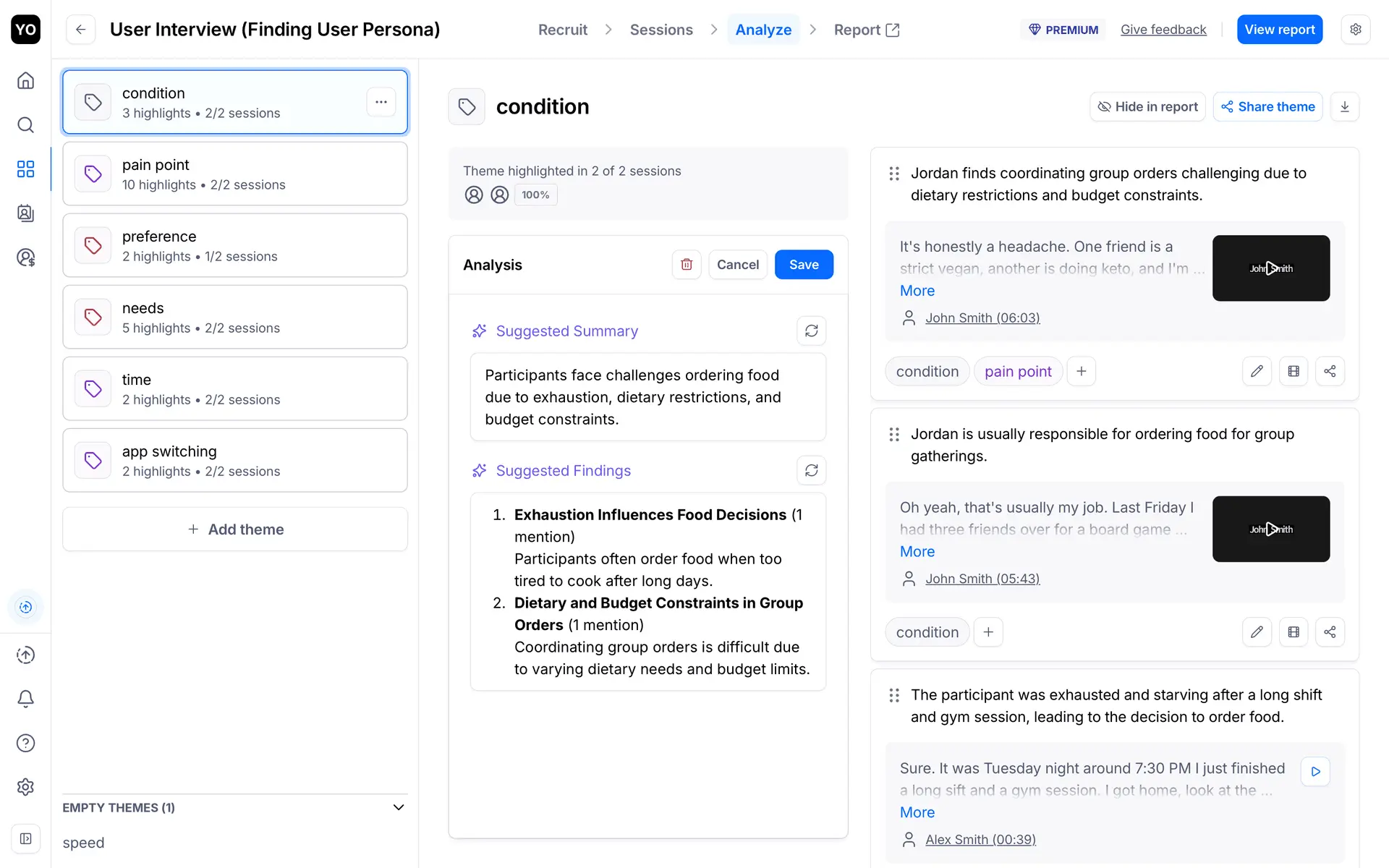The width and height of the screenshot is (1389, 868).
Task: Regenerate the Suggested Findings
Action: pos(811,470)
